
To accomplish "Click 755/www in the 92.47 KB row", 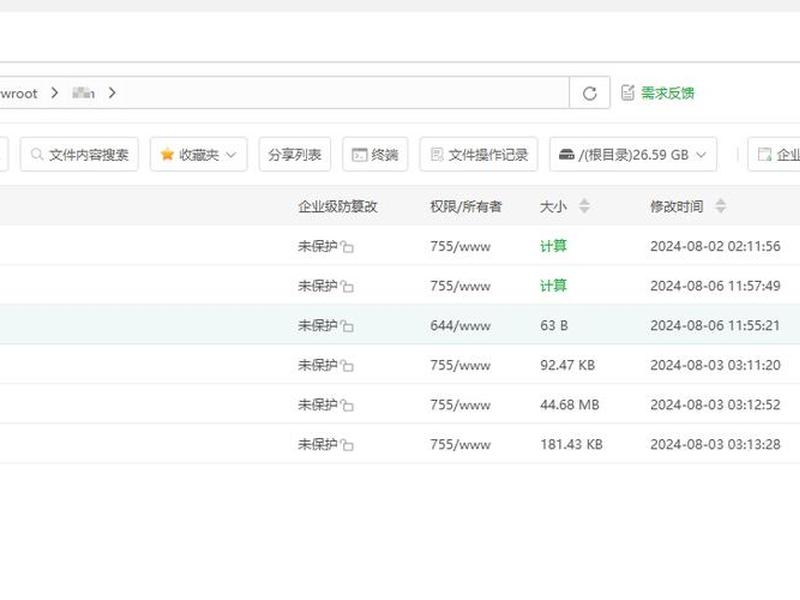I will click(x=460, y=365).
